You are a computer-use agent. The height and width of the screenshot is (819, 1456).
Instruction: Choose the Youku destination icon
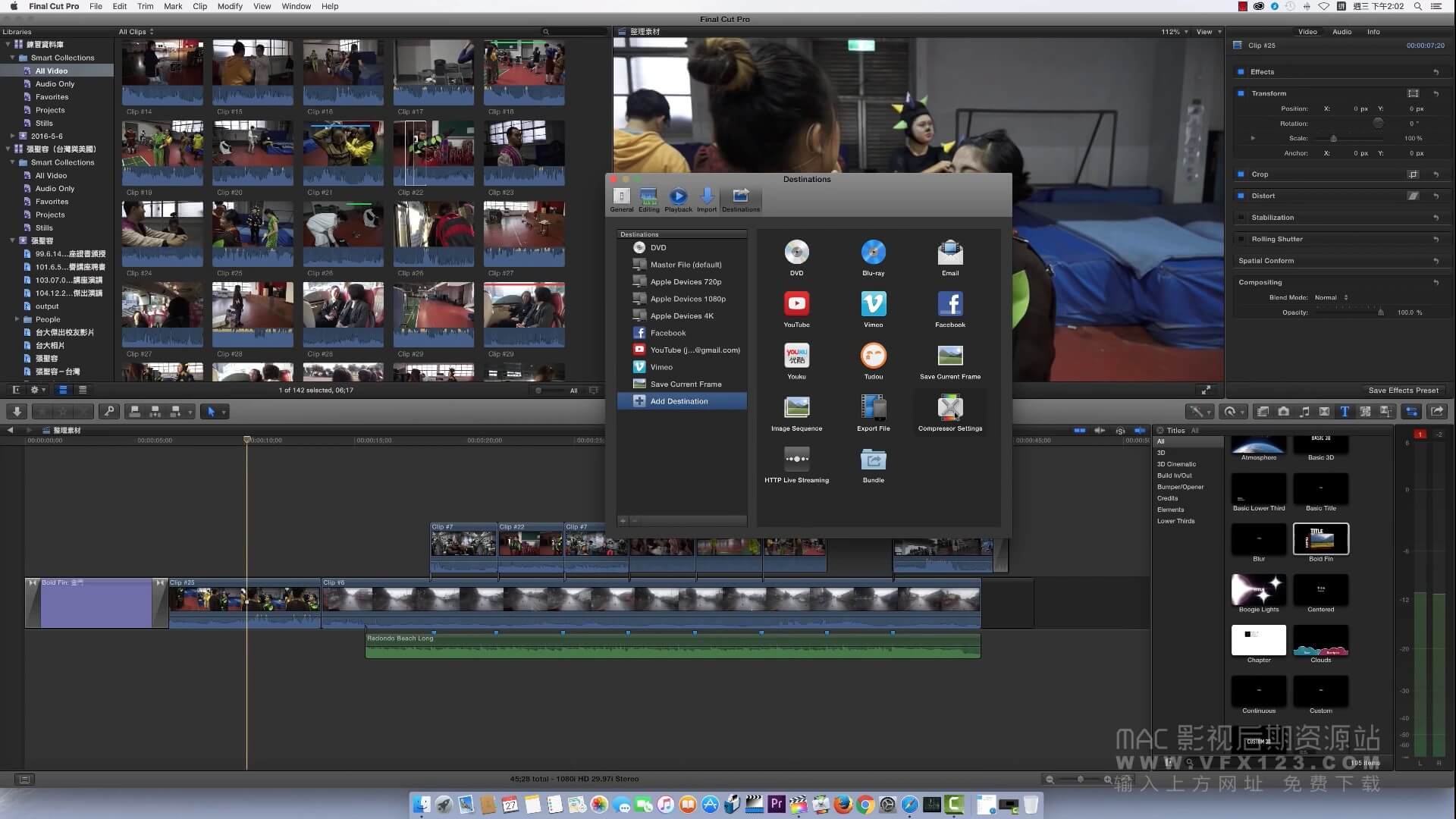(796, 356)
